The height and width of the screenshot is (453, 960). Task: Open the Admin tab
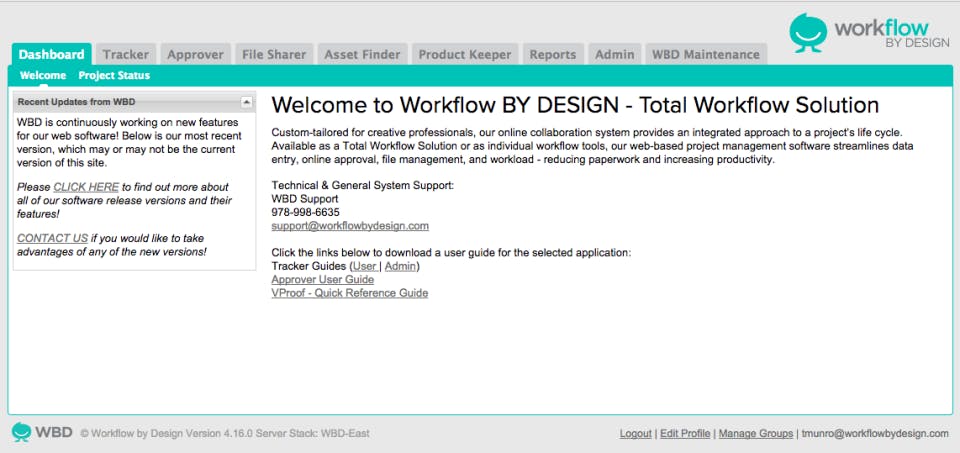point(615,54)
